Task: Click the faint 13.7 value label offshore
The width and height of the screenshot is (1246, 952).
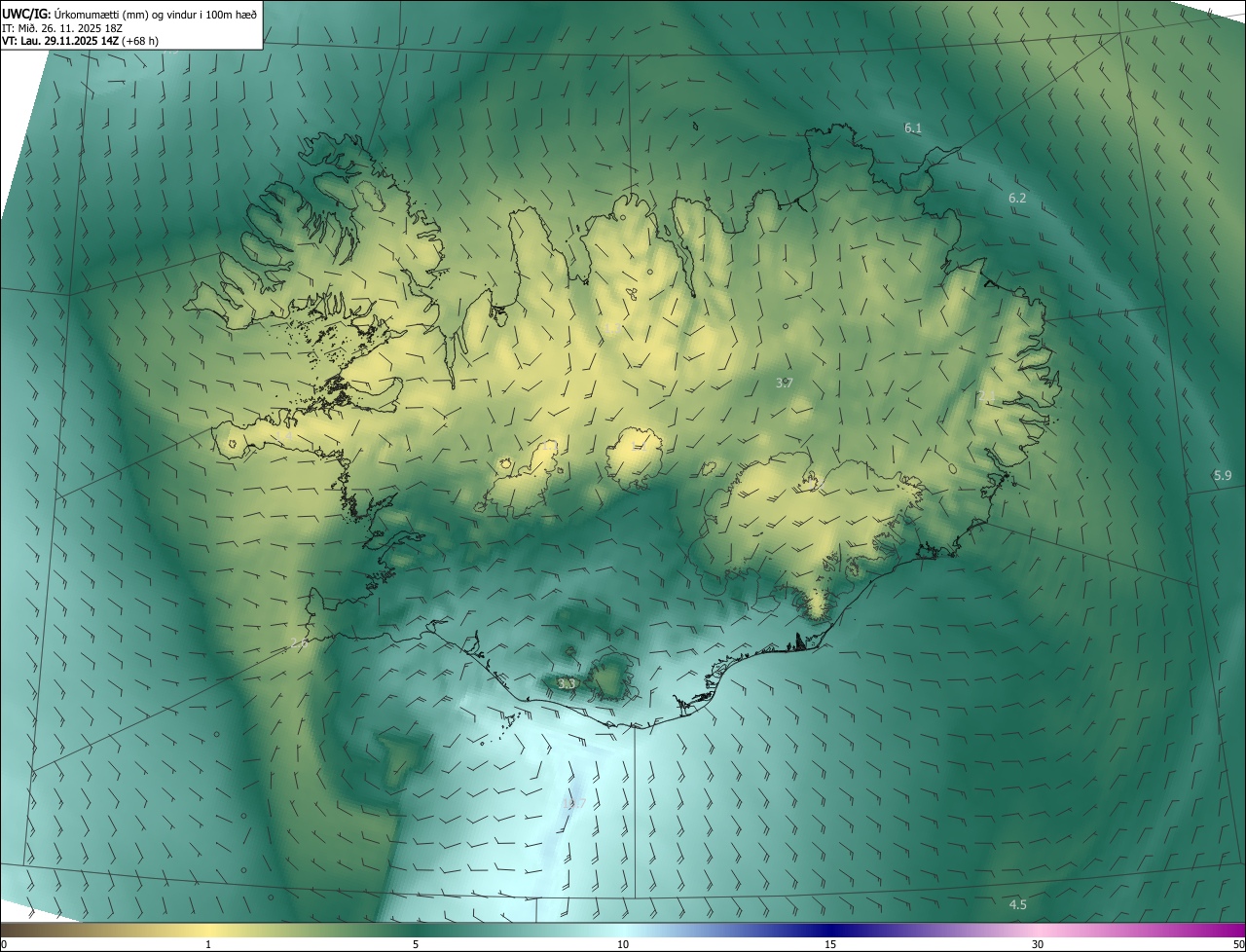Action: (573, 803)
